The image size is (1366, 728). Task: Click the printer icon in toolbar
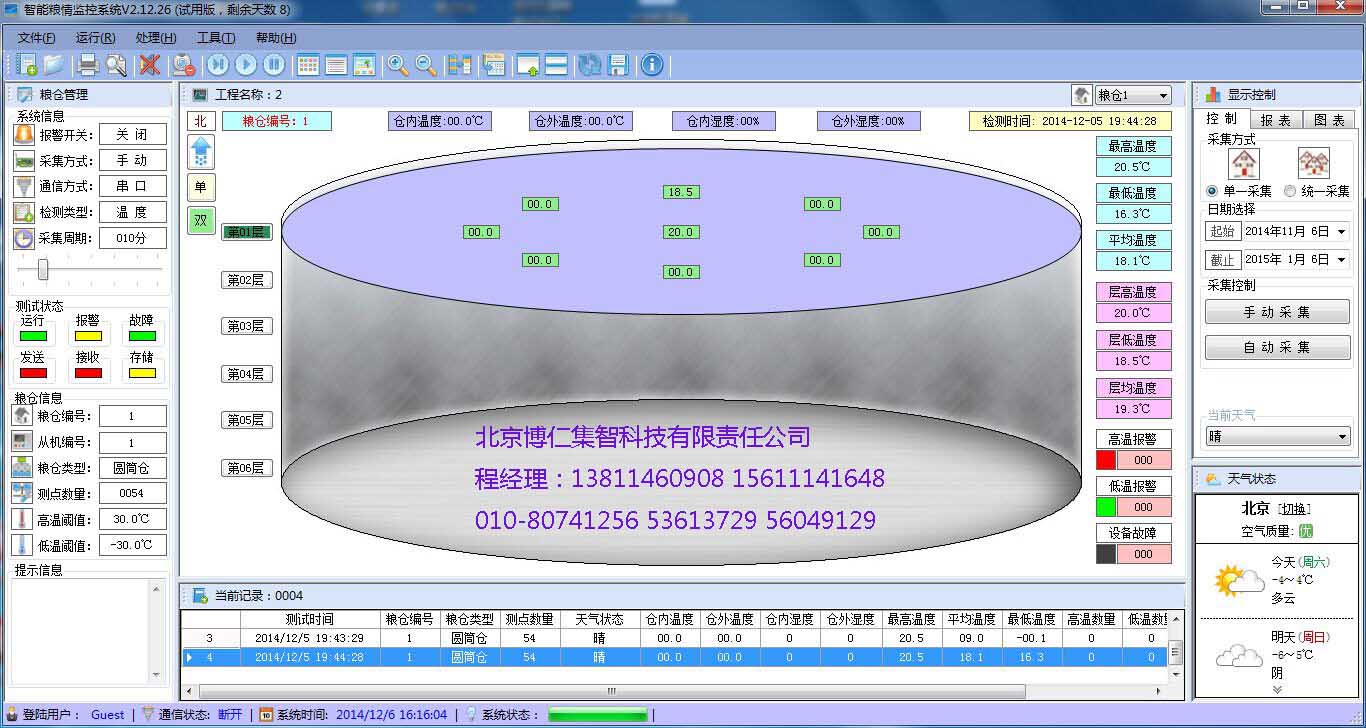(x=88, y=65)
